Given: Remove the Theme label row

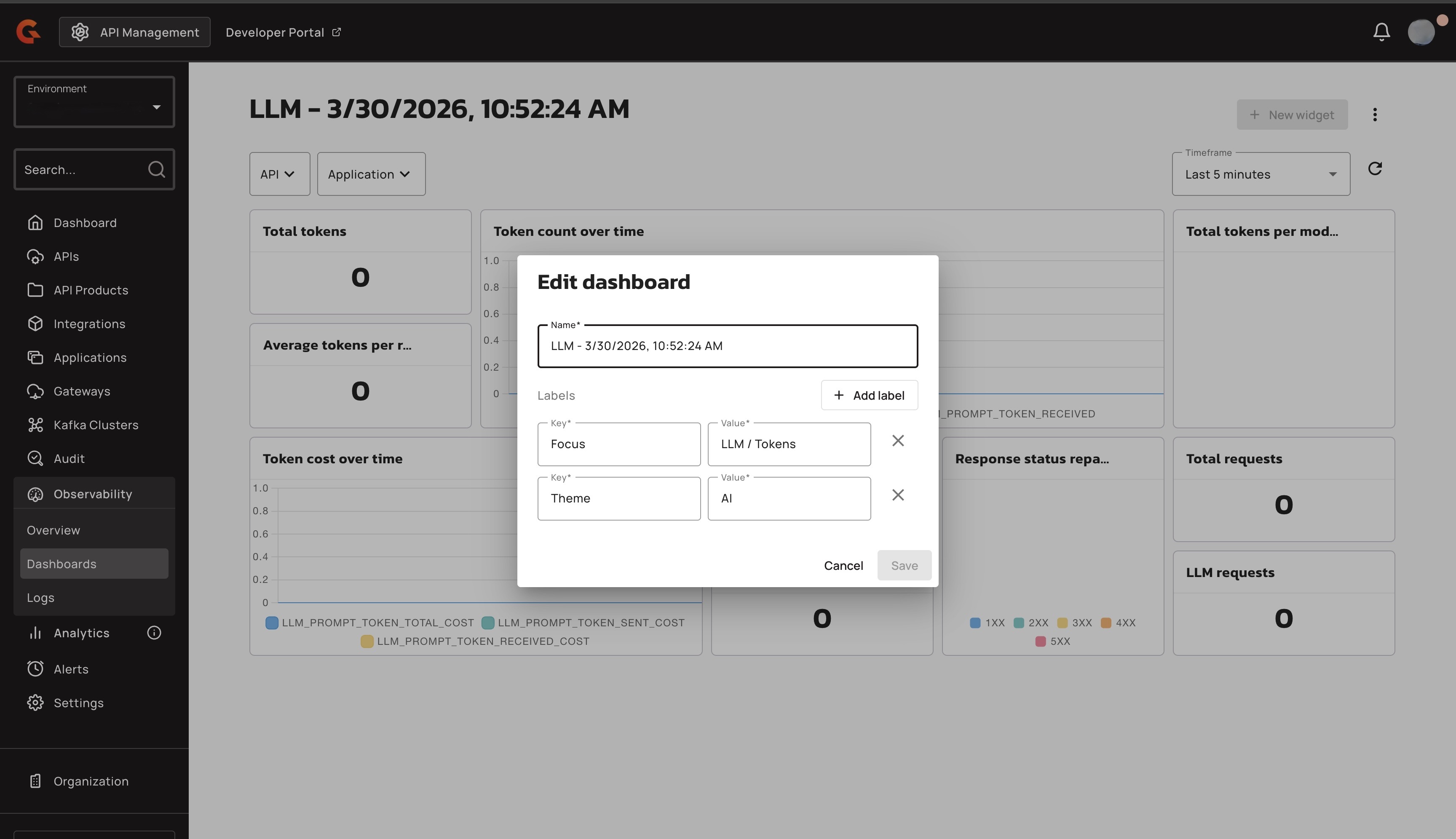Looking at the screenshot, I should 897,495.
